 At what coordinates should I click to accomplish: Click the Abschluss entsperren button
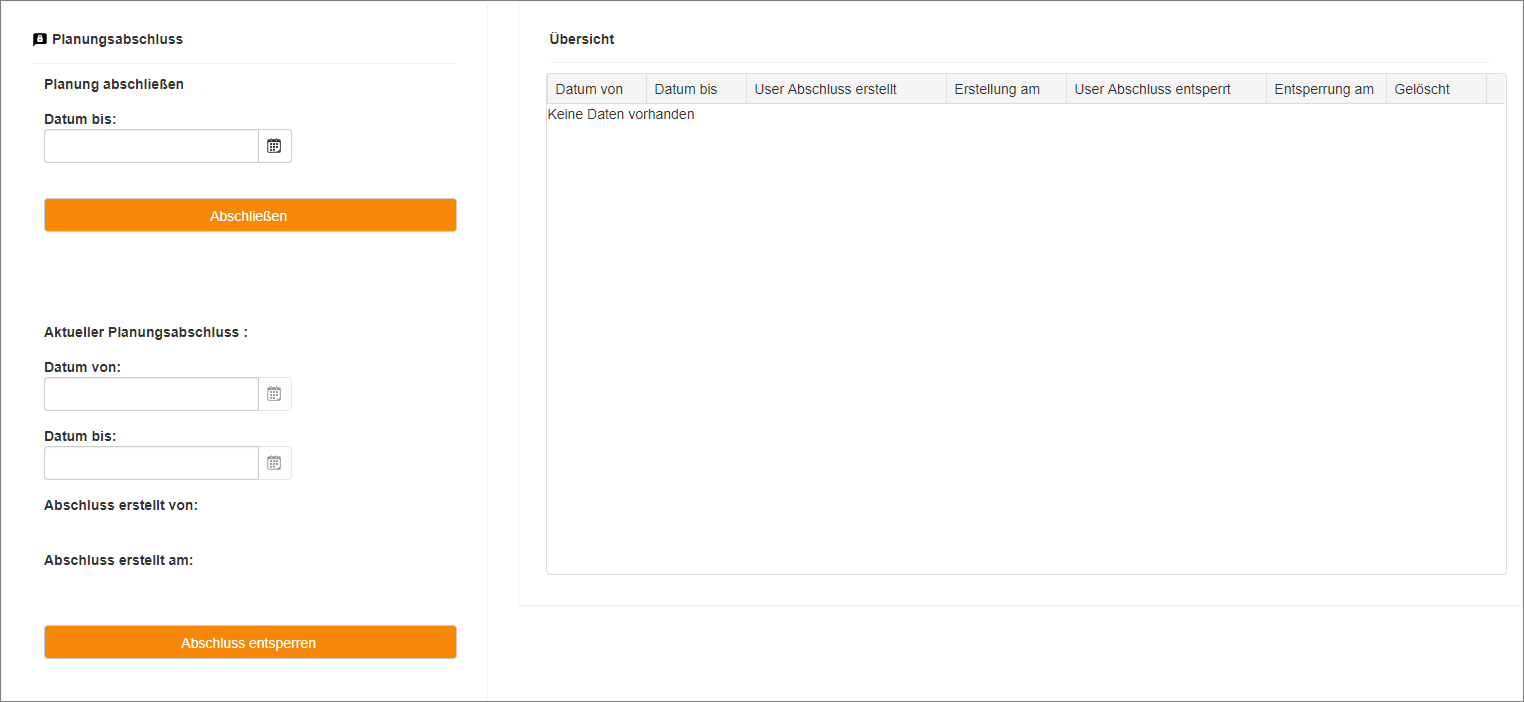[x=250, y=642]
